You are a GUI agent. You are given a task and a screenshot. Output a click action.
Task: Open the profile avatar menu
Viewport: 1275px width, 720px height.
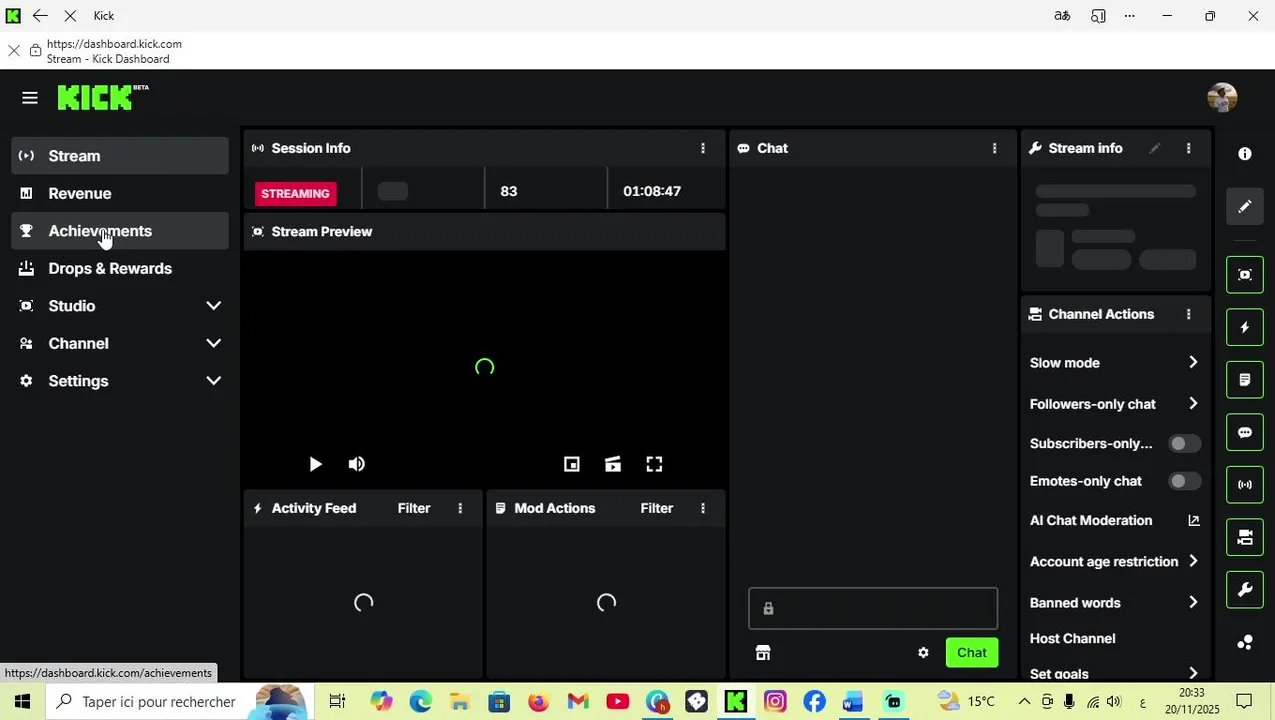click(x=1222, y=98)
